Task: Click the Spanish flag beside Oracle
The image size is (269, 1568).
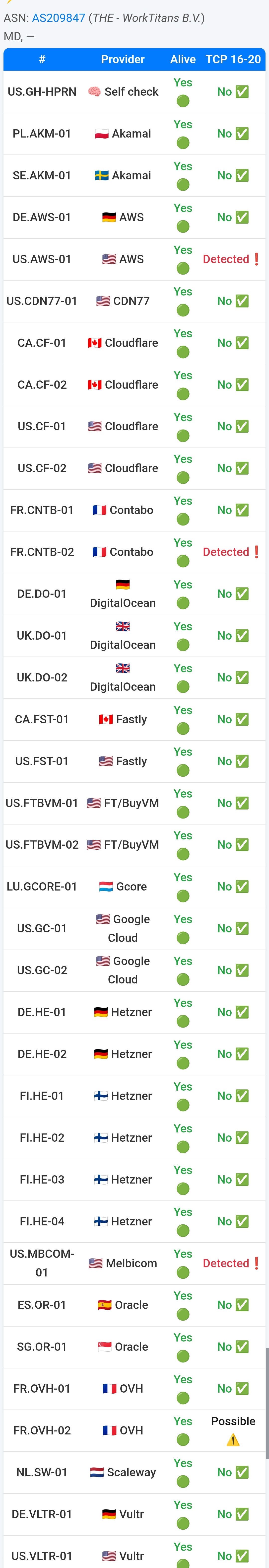Action: [x=105, y=1304]
